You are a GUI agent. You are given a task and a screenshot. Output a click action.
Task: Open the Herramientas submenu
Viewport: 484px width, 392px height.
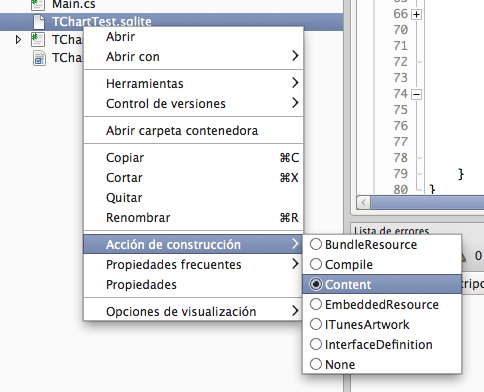[x=193, y=83]
